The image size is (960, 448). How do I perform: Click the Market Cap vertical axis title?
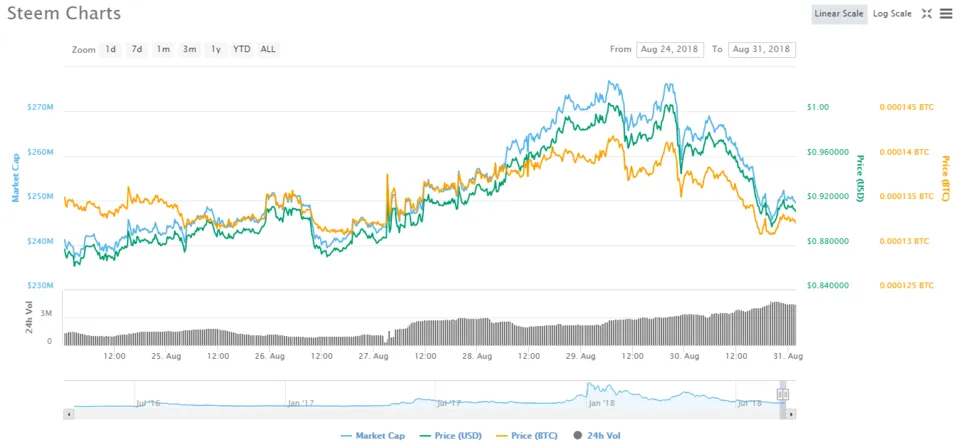point(17,177)
